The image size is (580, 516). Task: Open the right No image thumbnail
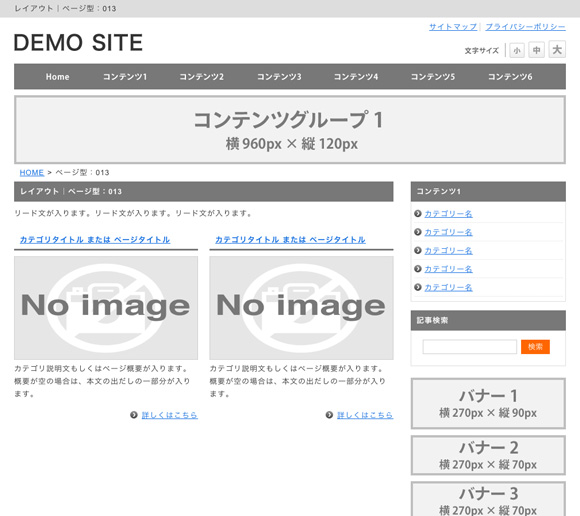click(x=301, y=308)
